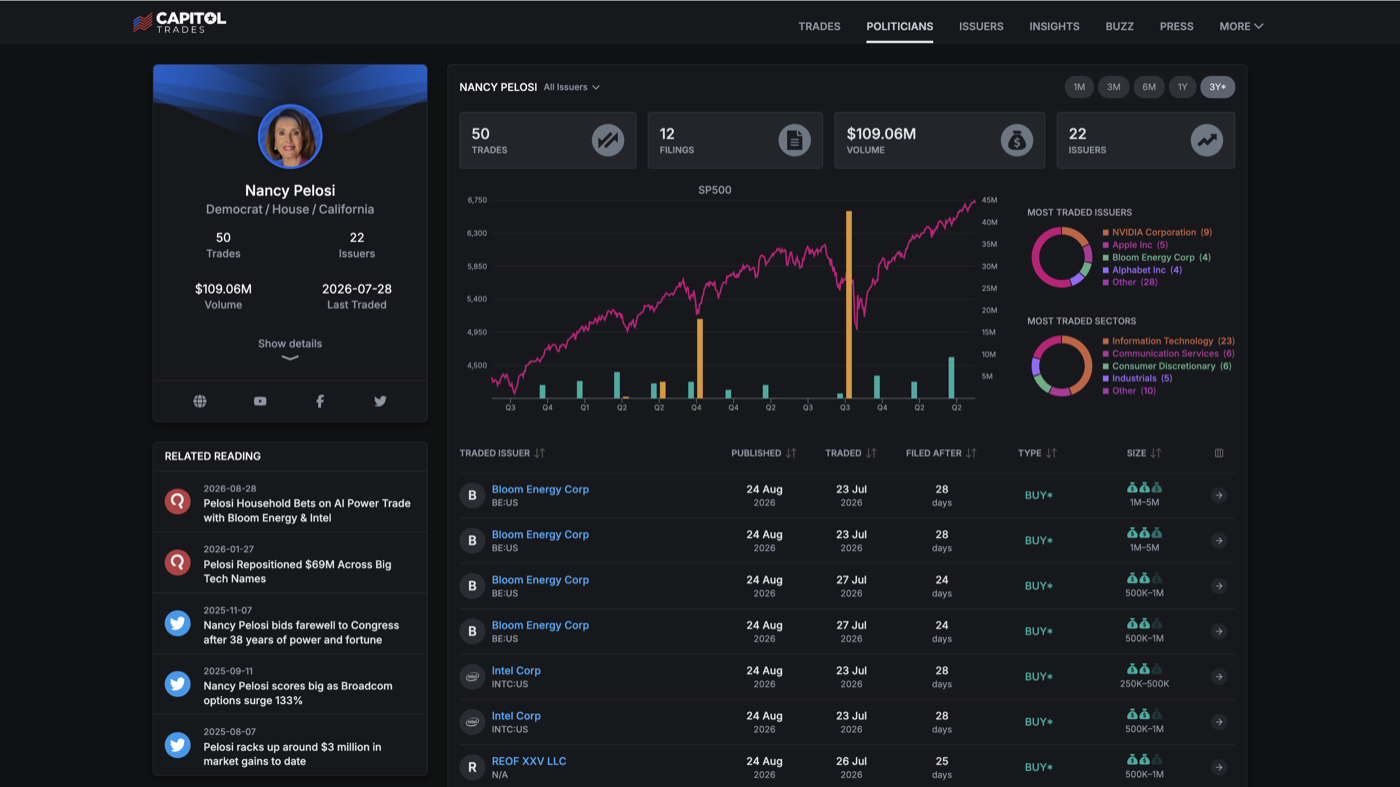The height and width of the screenshot is (787, 1400).
Task: Click the Issuers trending arrow icon
Action: coord(1207,140)
